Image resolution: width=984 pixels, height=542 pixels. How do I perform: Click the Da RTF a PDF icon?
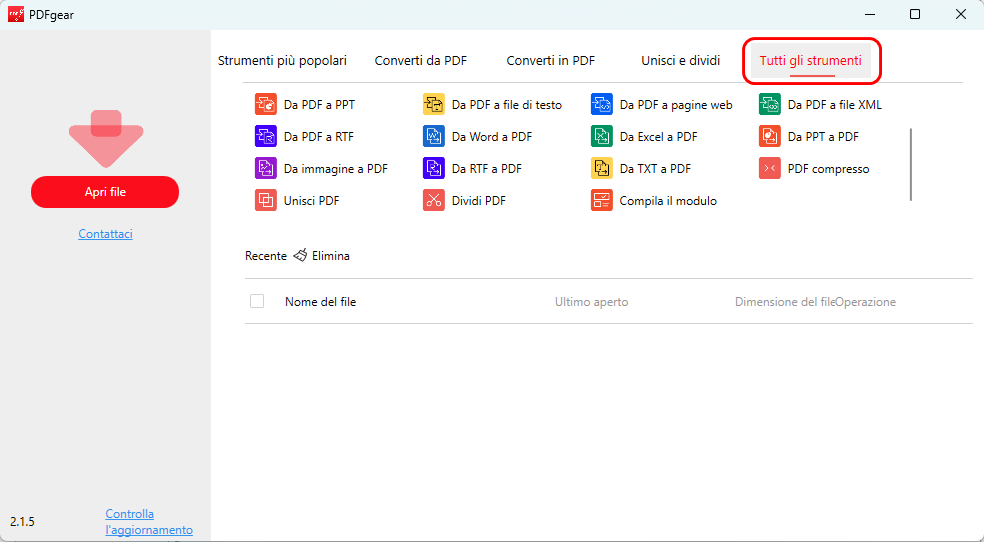(x=434, y=169)
